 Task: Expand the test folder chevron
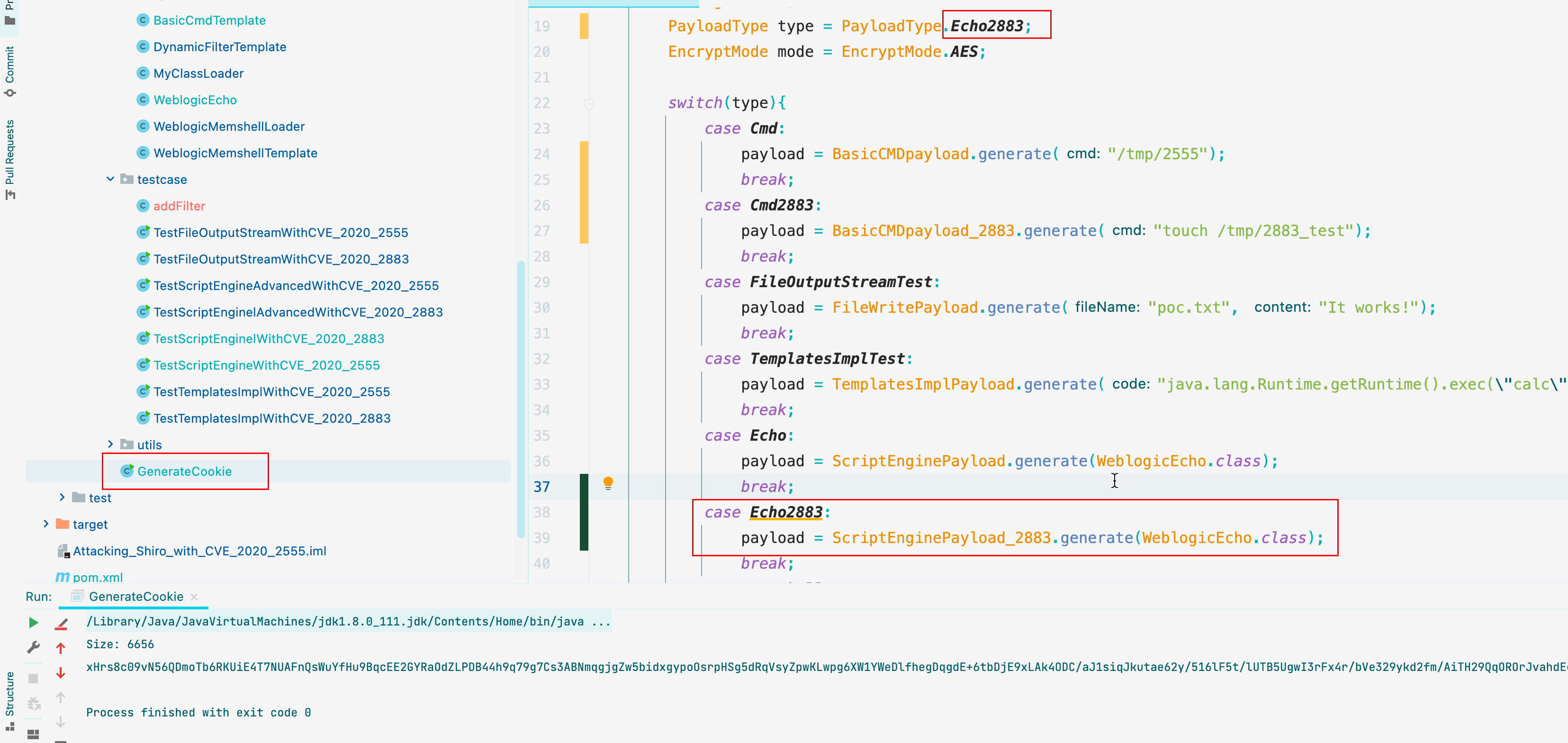(x=62, y=498)
